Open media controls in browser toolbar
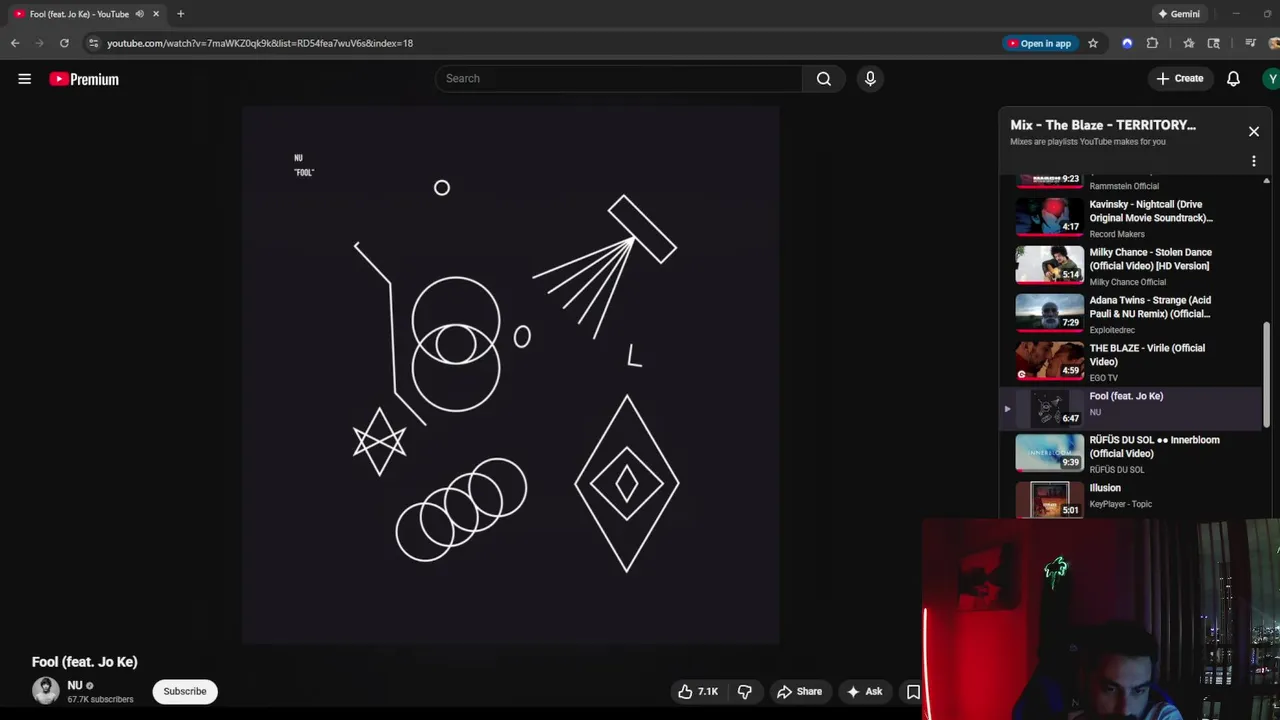The width and height of the screenshot is (1280, 720). (1250, 43)
